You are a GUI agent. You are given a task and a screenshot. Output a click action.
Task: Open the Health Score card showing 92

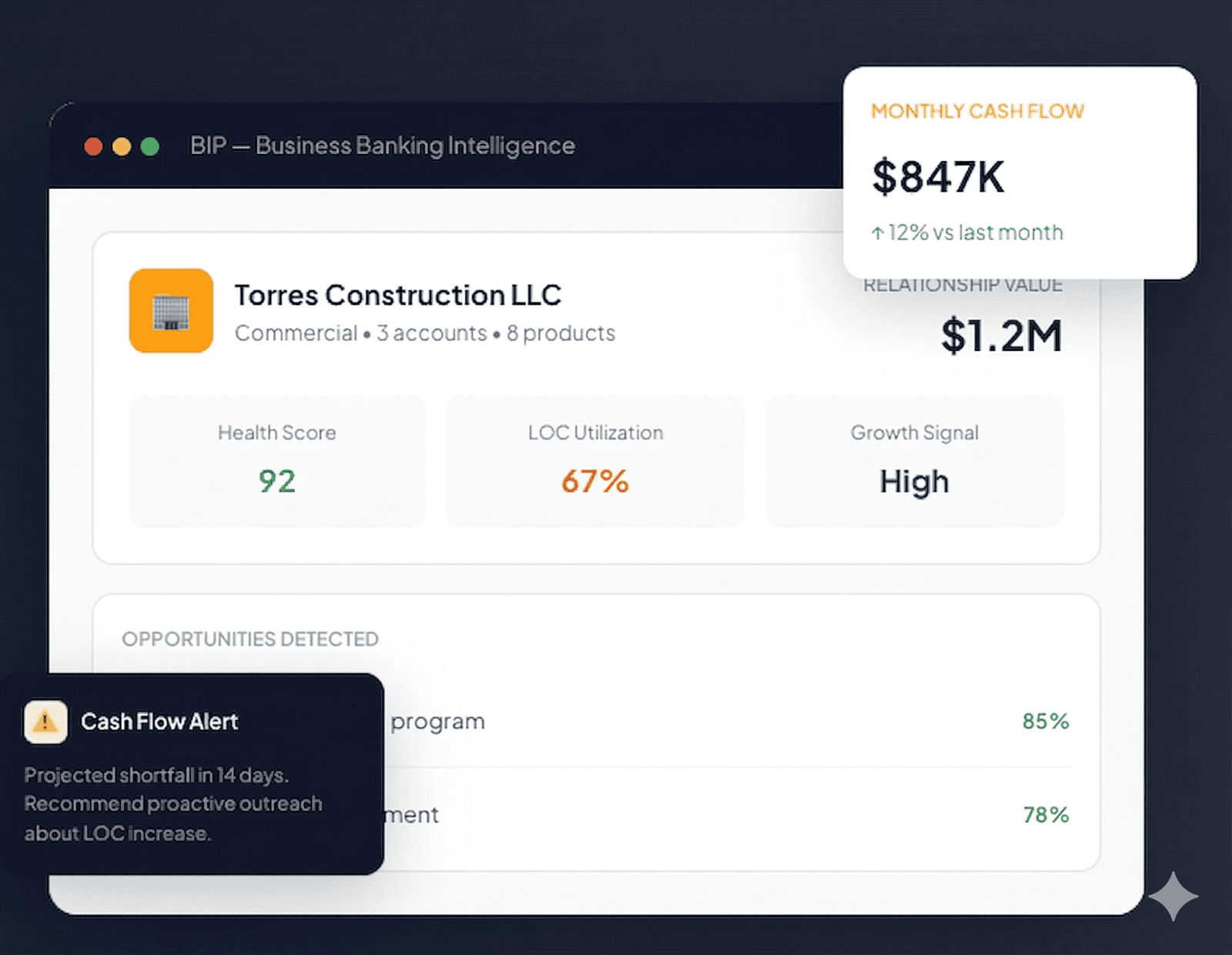click(x=276, y=461)
